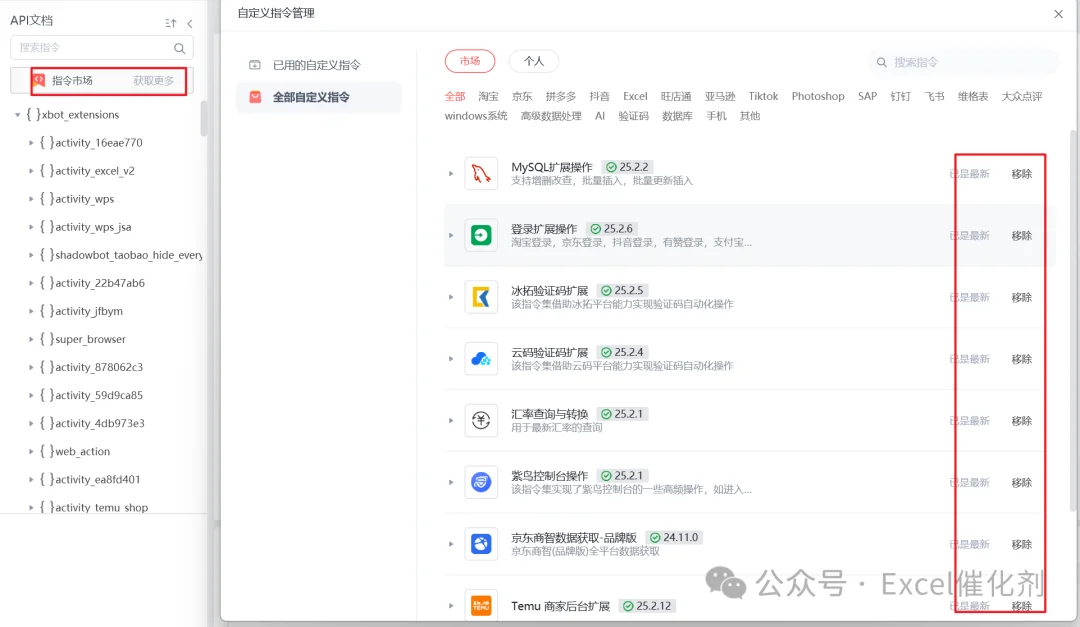Click the 云码验证码扩展 cloud icon
The width and height of the screenshot is (1080, 627).
(x=481, y=359)
